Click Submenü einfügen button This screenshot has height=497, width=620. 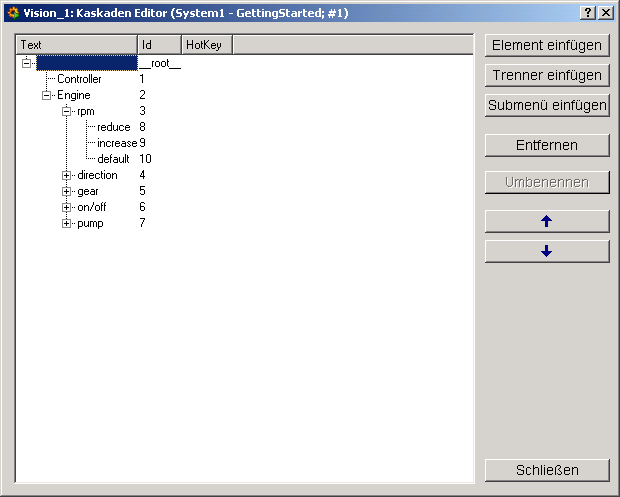[547, 105]
